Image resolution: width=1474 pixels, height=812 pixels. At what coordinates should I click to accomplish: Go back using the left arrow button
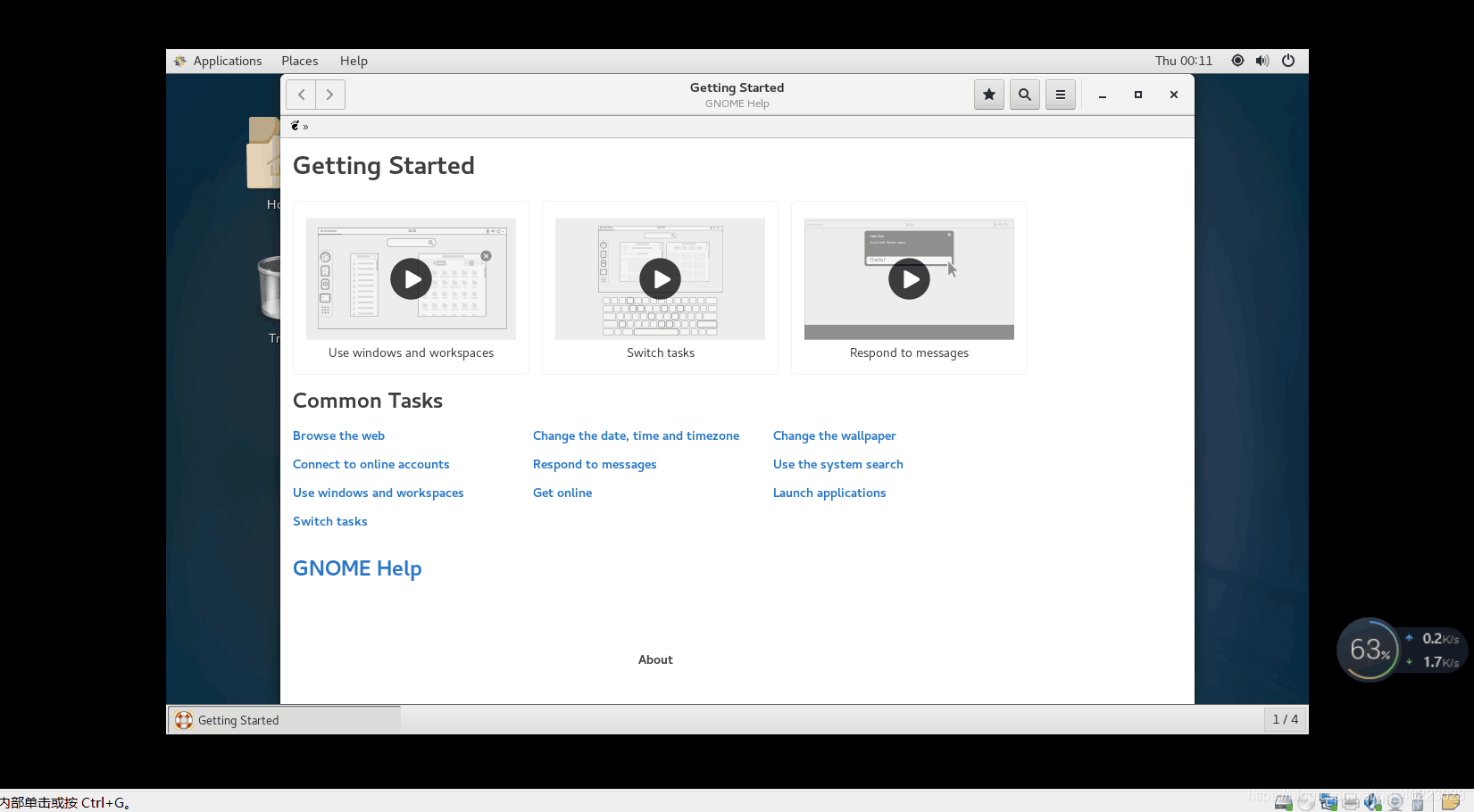point(301,95)
